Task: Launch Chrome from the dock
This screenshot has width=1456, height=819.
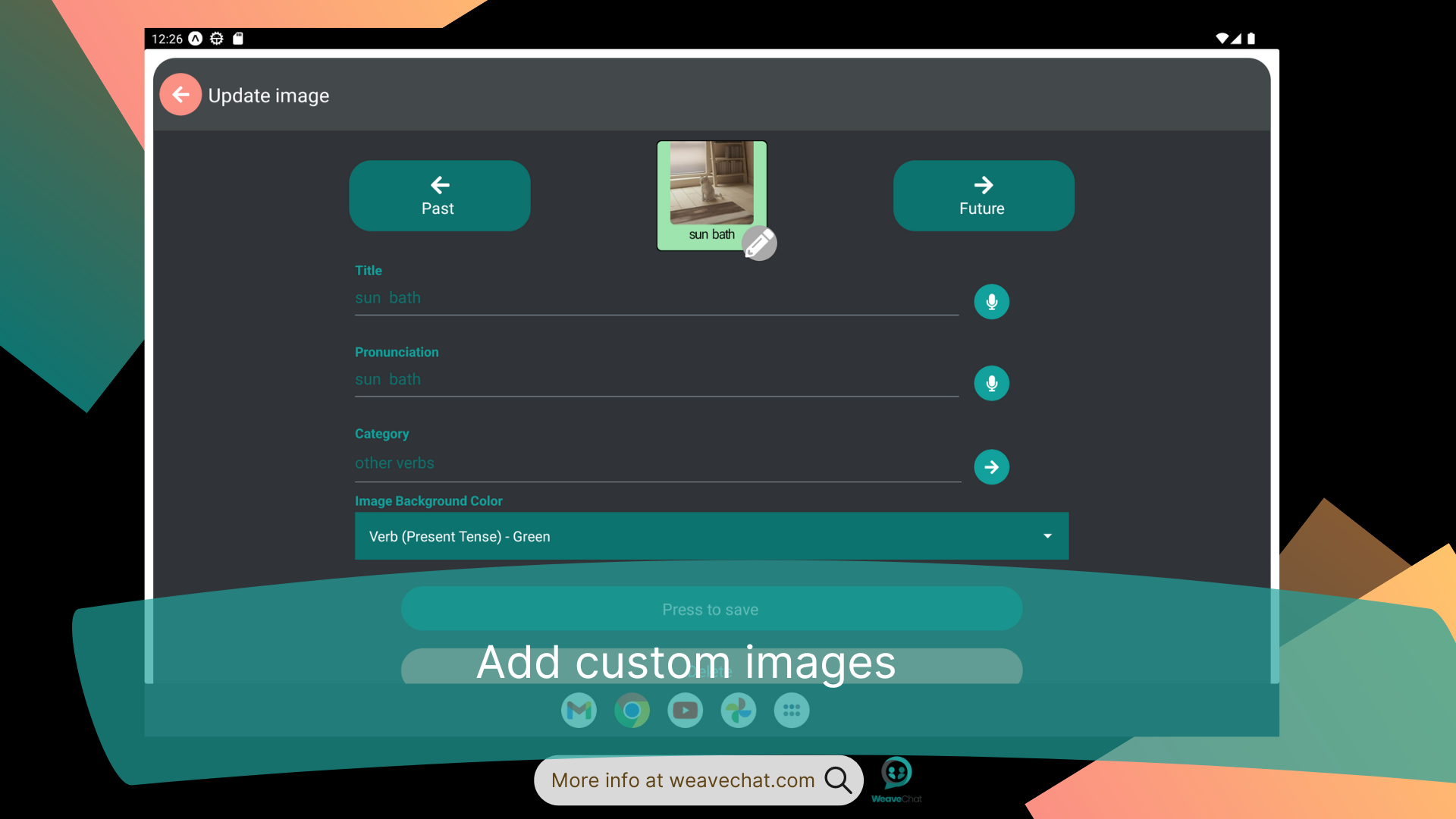Action: tap(632, 711)
